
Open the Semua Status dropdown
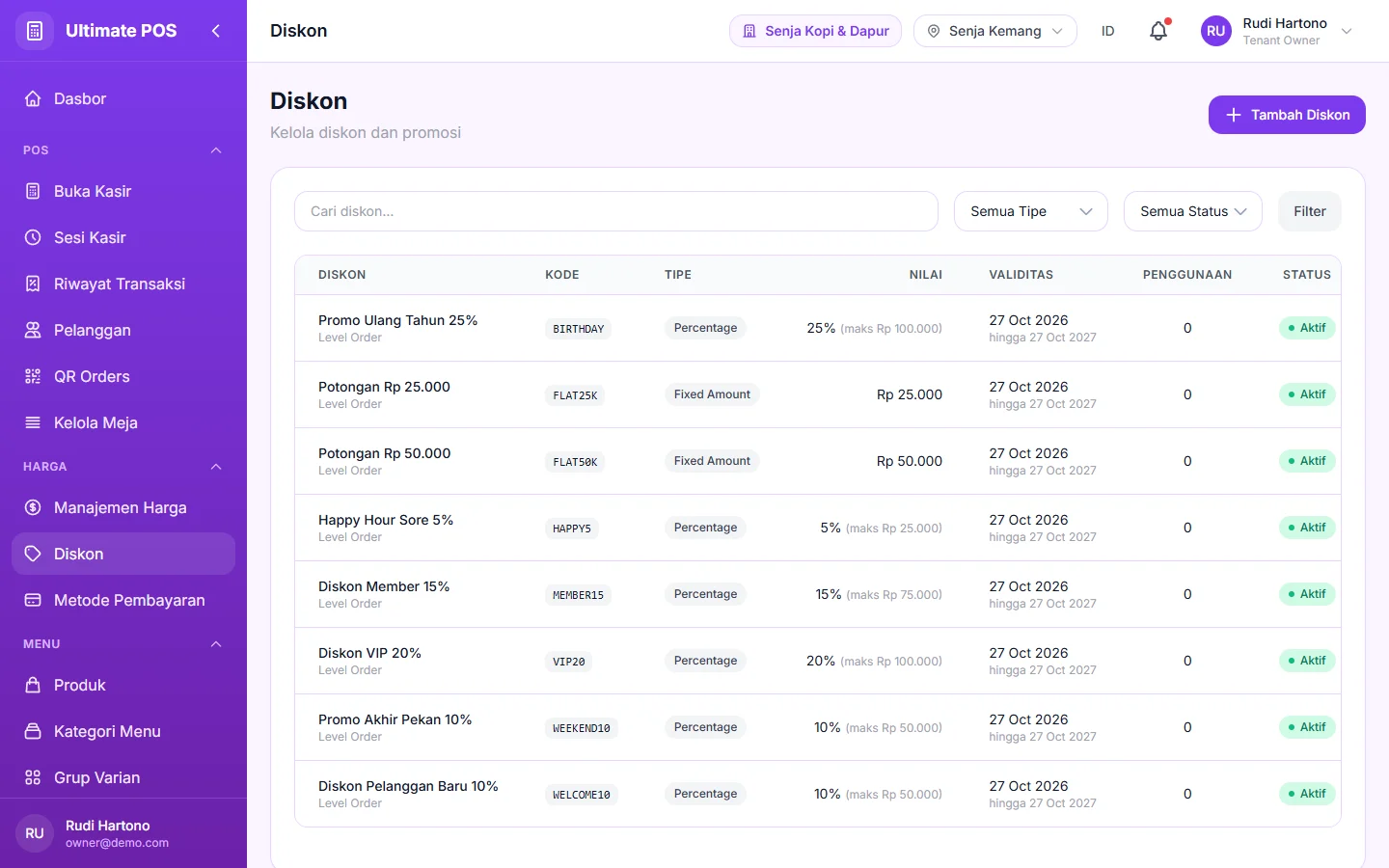pyautogui.click(x=1193, y=211)
